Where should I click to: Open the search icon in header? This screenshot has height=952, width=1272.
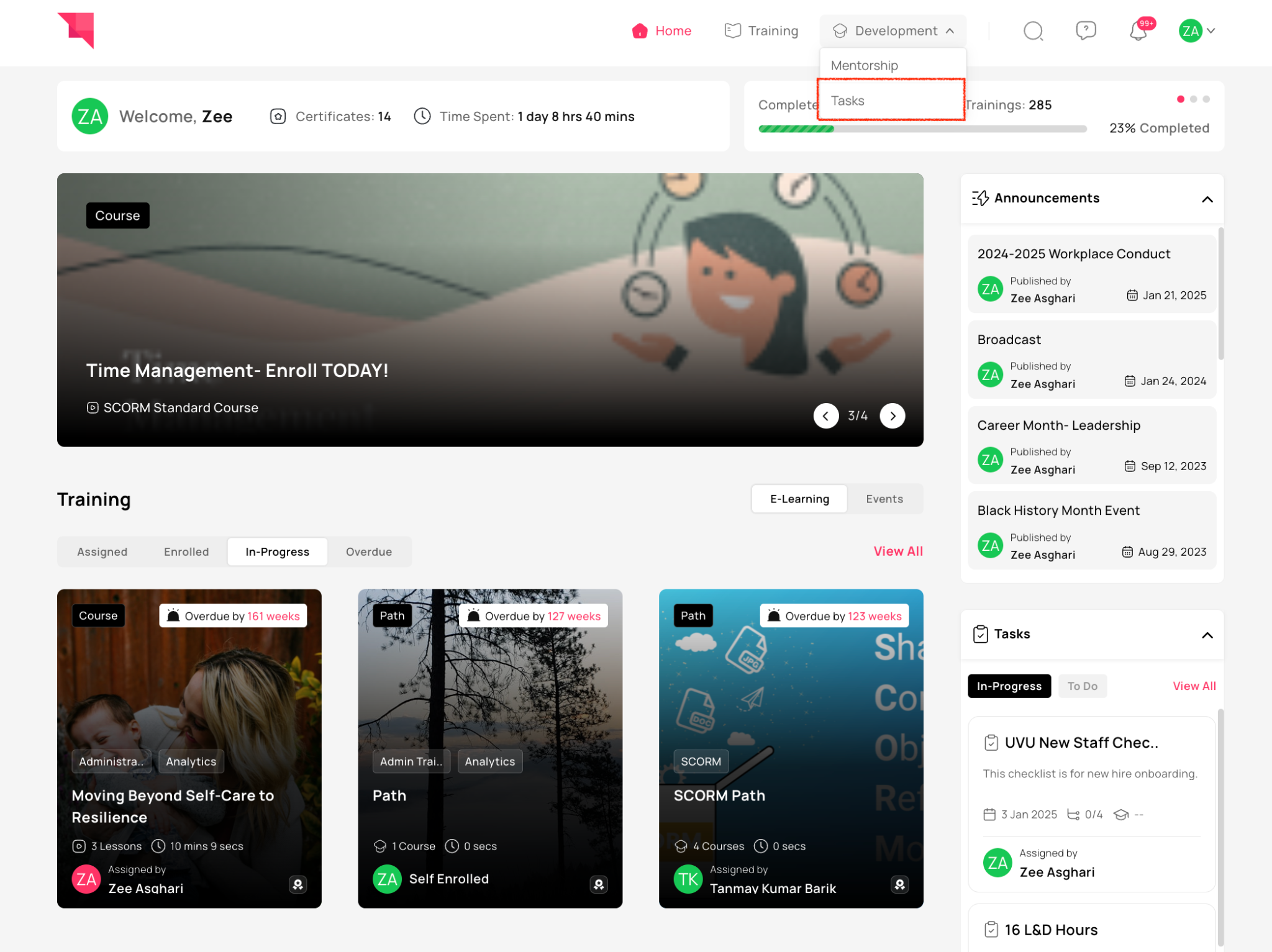pos(1033,30)
